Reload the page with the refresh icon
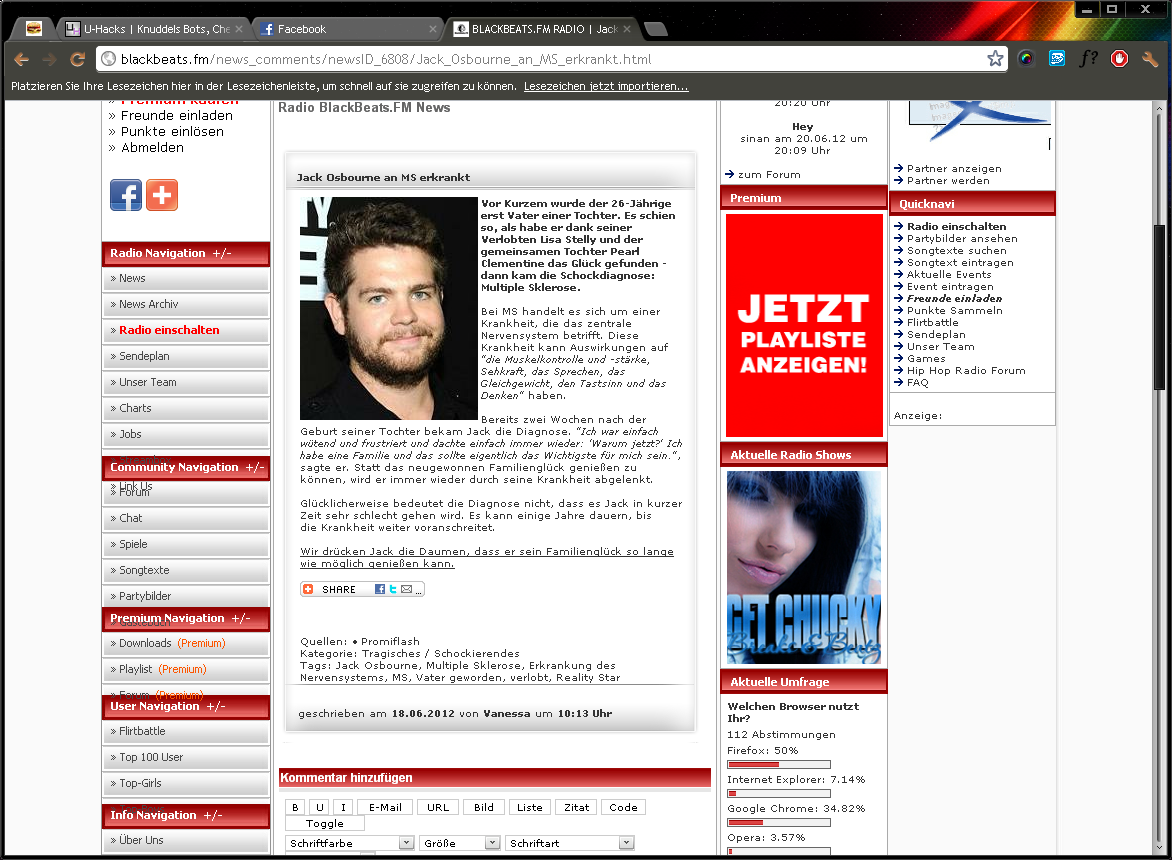Image resolution: width=1172 pixels, height=860 pixels. tap(78, 59)
